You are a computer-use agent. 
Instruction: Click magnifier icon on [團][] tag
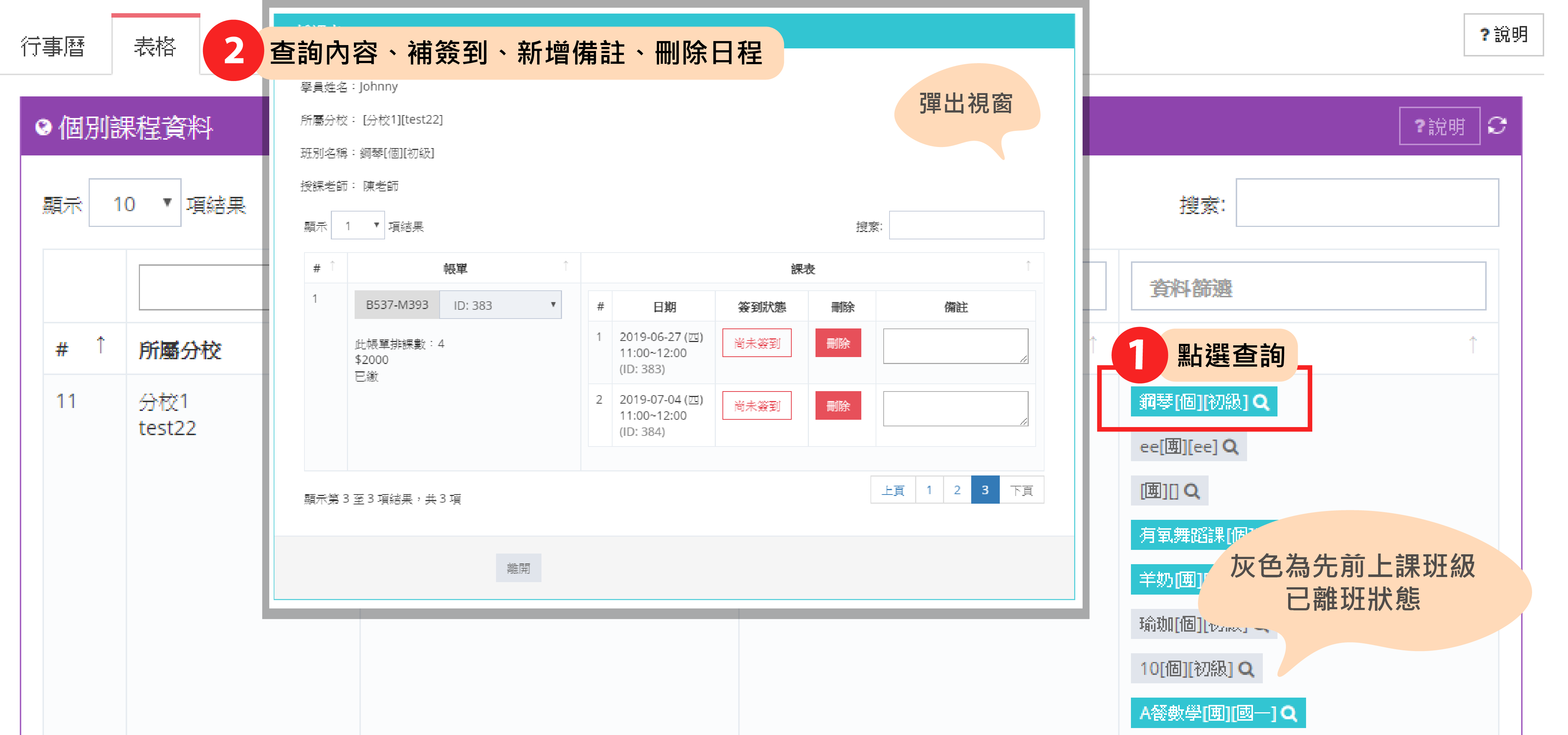tap(1192, 491)
